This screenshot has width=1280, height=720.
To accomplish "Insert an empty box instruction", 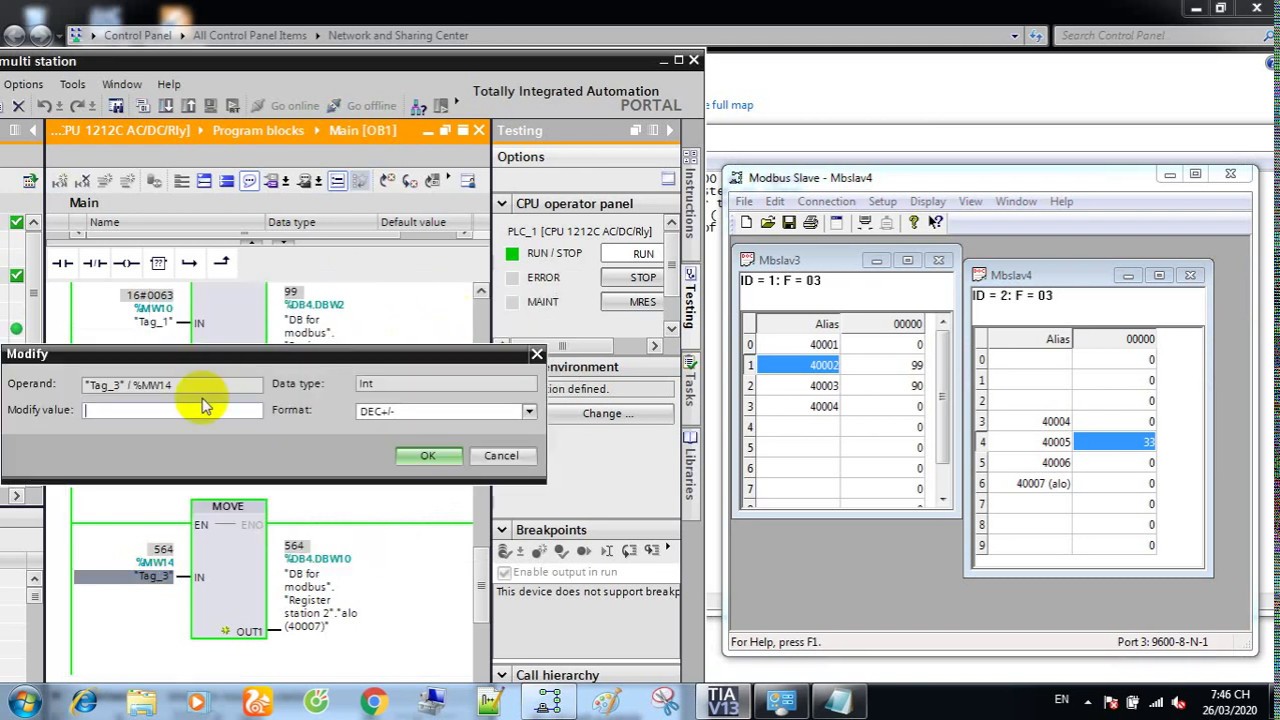I will 158,263.
